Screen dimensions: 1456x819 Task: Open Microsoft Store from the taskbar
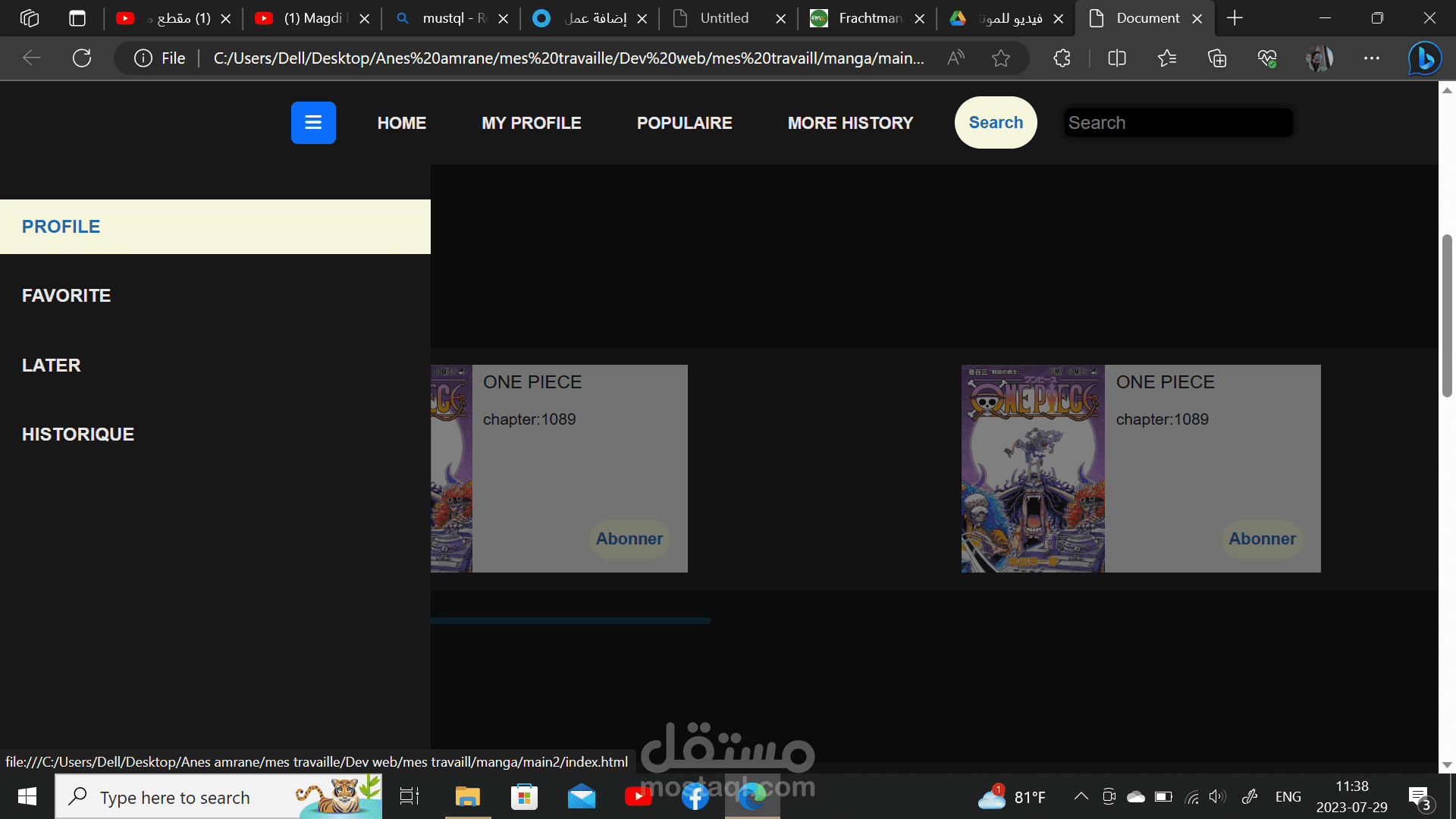coord(524,796)
